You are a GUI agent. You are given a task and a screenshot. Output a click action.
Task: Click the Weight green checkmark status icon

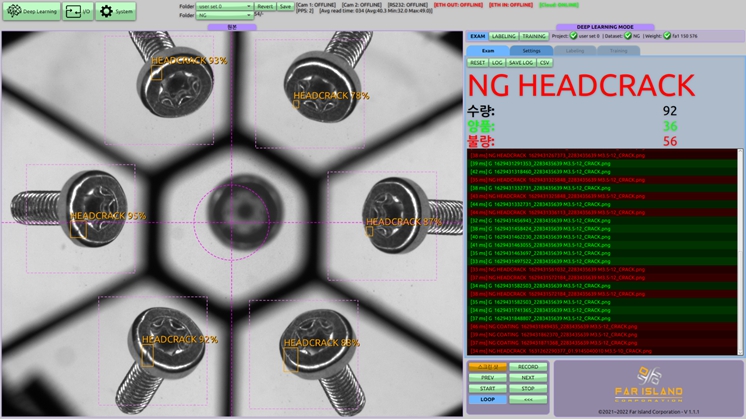(x=667, y=36)
